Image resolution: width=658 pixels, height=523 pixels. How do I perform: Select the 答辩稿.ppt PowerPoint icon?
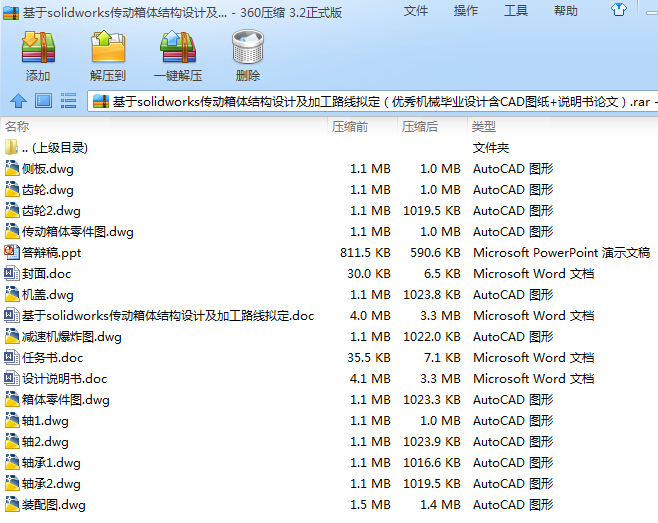(12, 252)
